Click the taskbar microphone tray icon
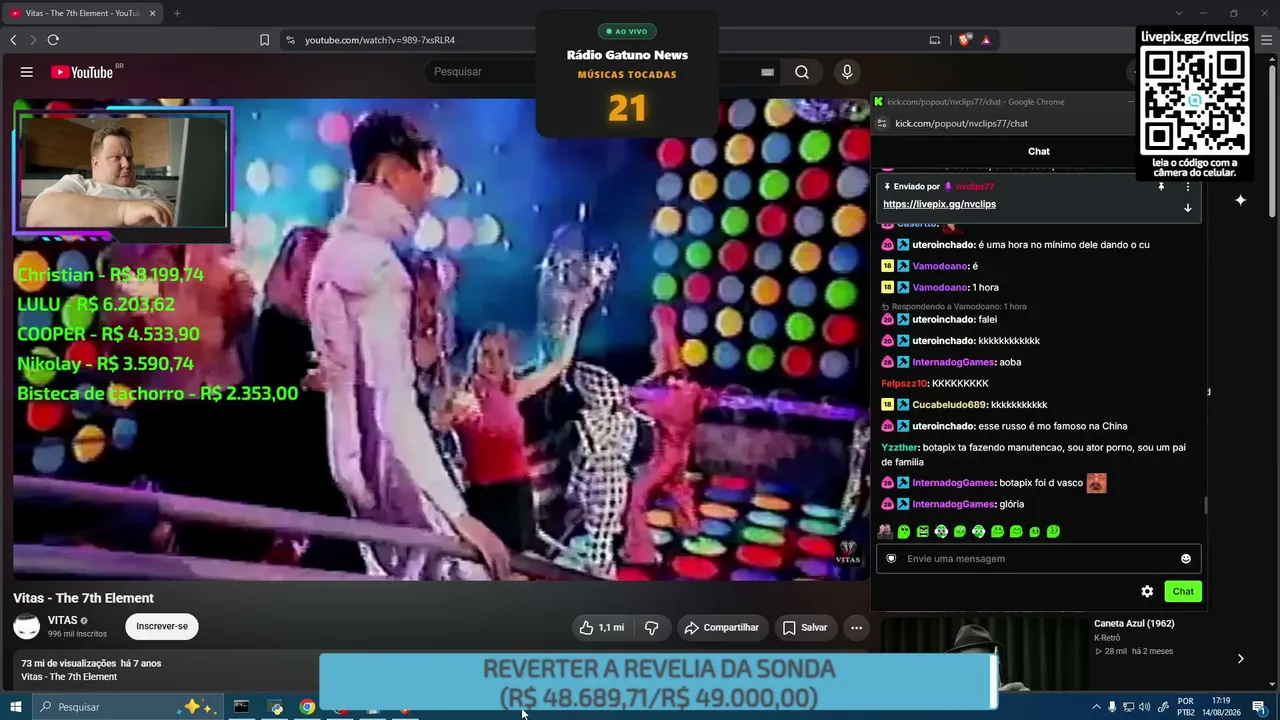This screenshot has width=1280, height=720. point(1112,707)
